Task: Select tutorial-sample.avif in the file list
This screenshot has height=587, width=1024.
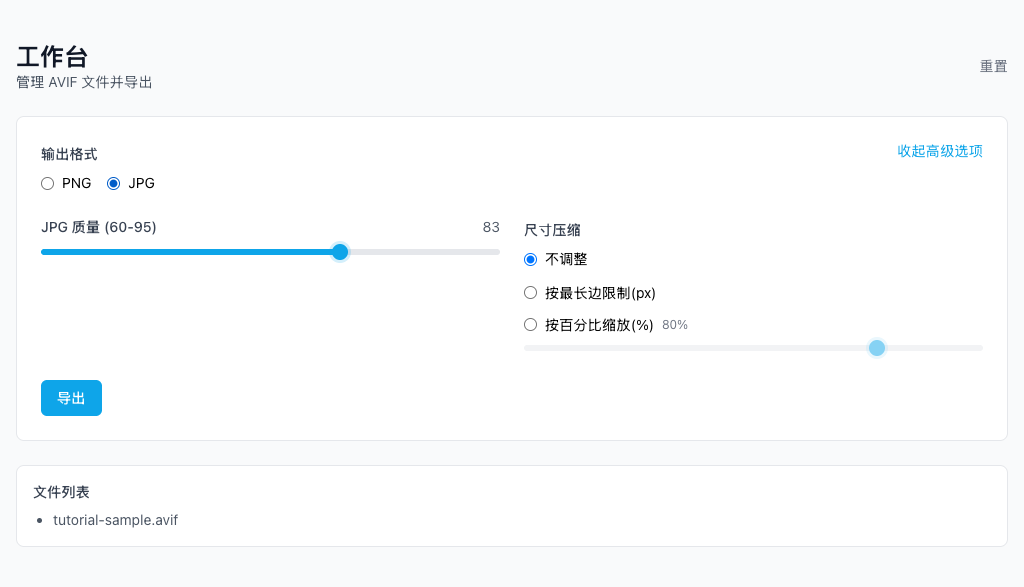Action: pyautogui.click(x=116, y=520)
